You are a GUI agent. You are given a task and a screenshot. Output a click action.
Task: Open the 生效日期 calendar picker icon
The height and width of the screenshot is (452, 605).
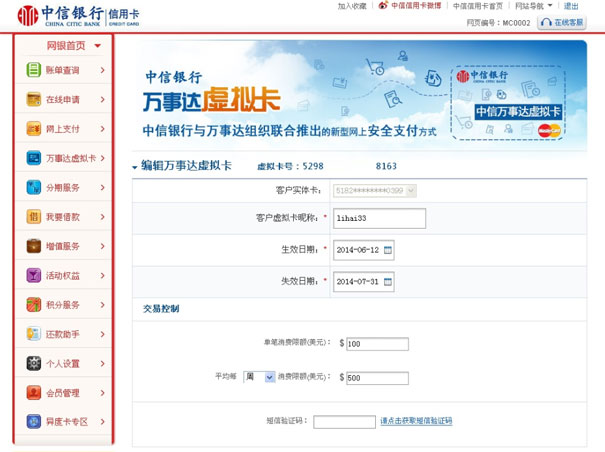(x=388, y=249)
